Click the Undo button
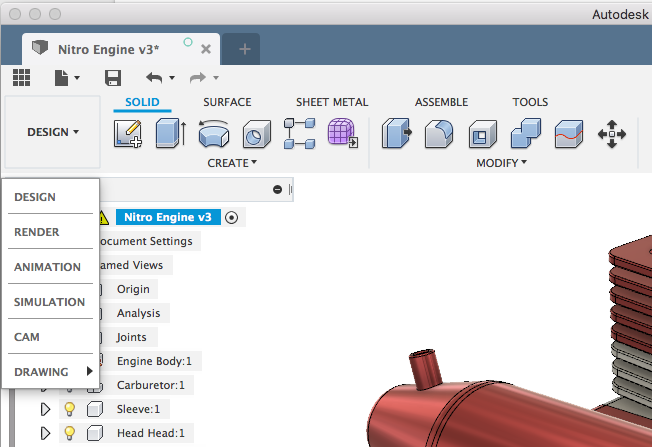Viewport: 652px width, 447px height. point(154,78)
